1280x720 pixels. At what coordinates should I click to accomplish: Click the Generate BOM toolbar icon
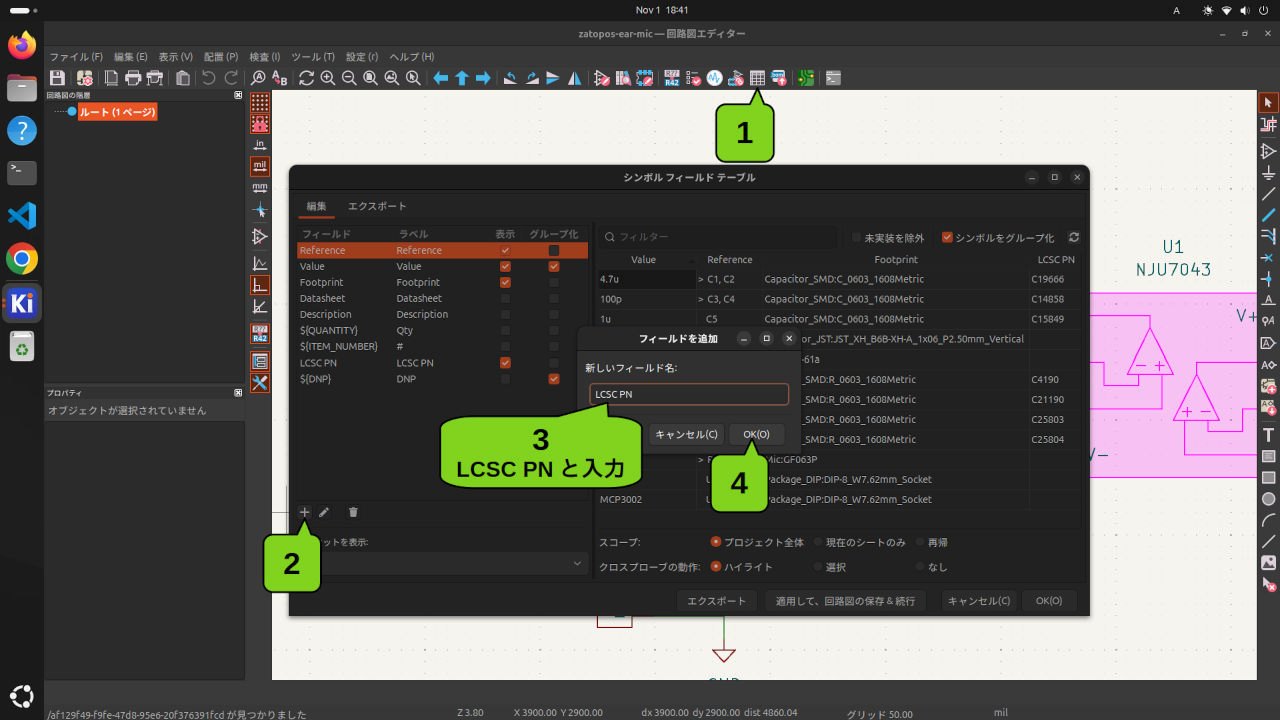point(779,78)
